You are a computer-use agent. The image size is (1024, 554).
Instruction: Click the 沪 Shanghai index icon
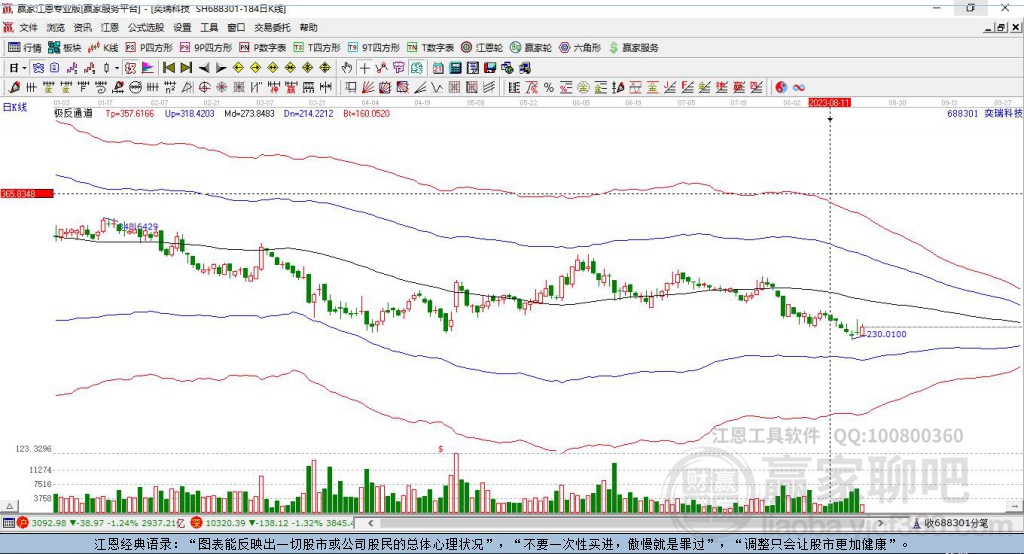(23, 523)
